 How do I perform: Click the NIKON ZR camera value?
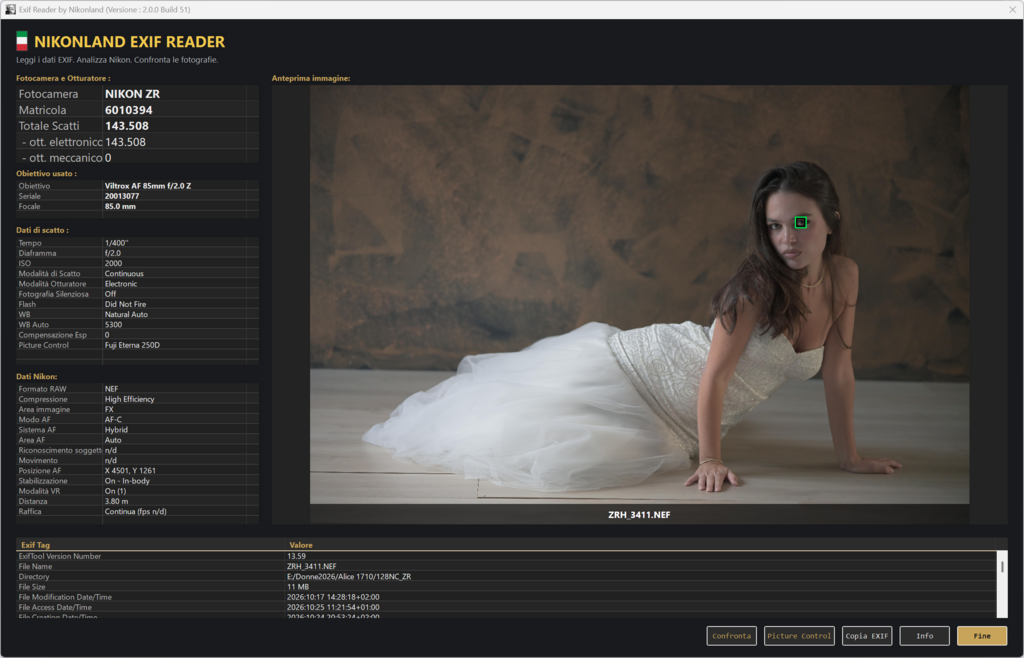[133, 94]
